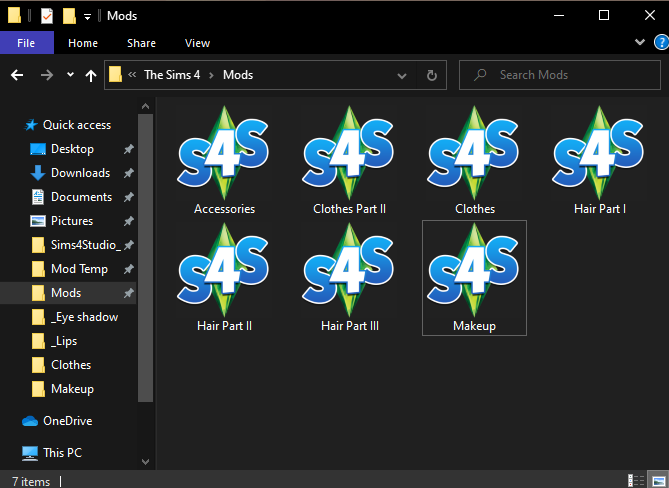669x488 pixels.
Task: Click the sidebar scroll down arrow
Action: [145, 462]
